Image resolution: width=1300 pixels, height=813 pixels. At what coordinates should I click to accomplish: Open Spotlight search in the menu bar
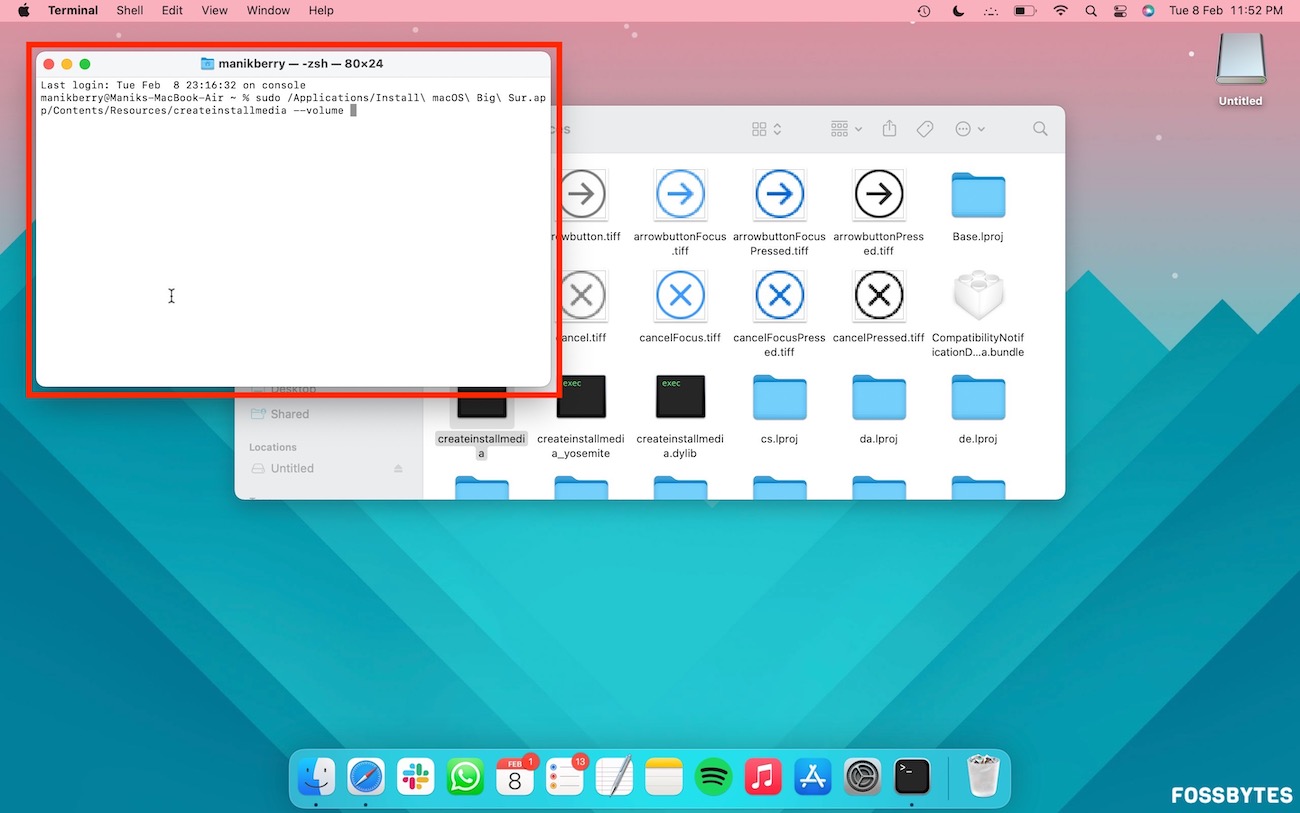point(1091,11)
